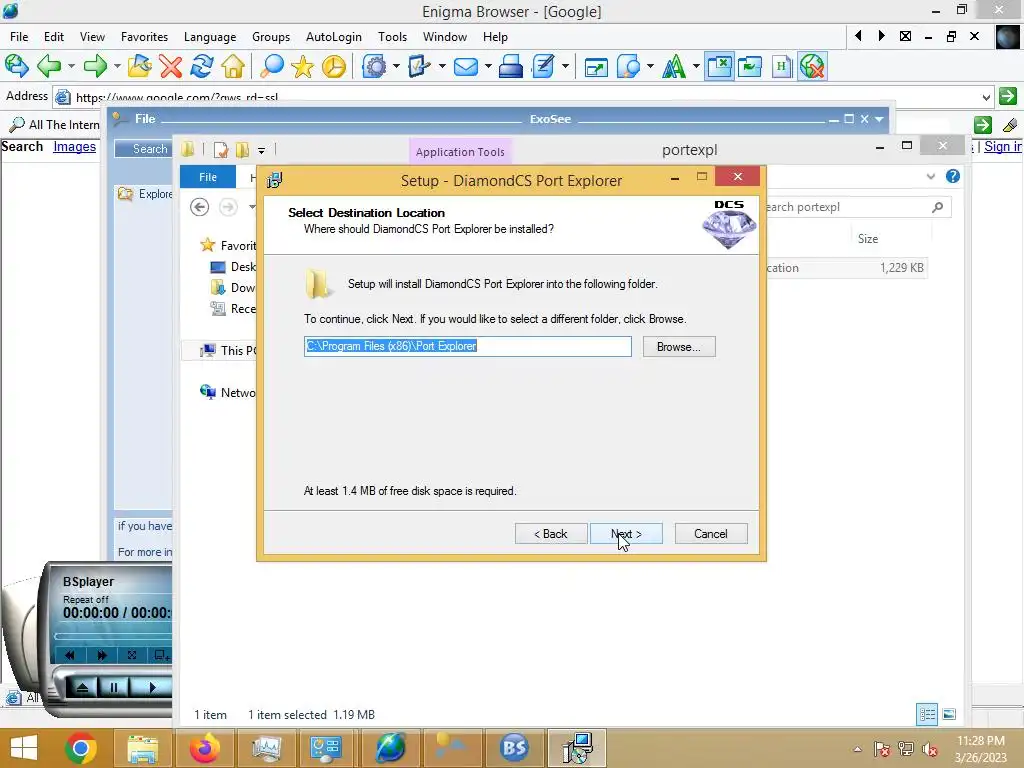Open the Forward arrow dropdown in browser toolbar
Viewport: 1024px width, 768px height.
pos(117,66)
